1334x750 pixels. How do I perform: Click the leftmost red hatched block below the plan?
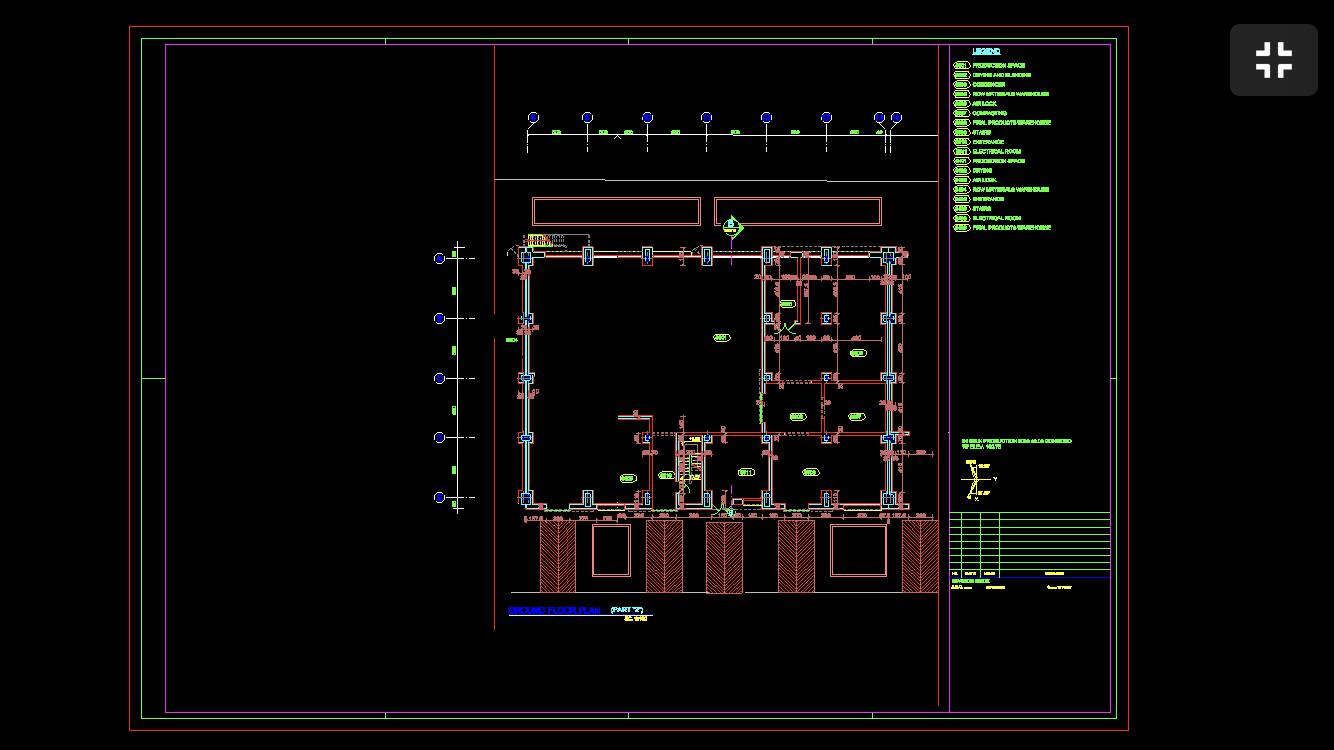[558, 556]
